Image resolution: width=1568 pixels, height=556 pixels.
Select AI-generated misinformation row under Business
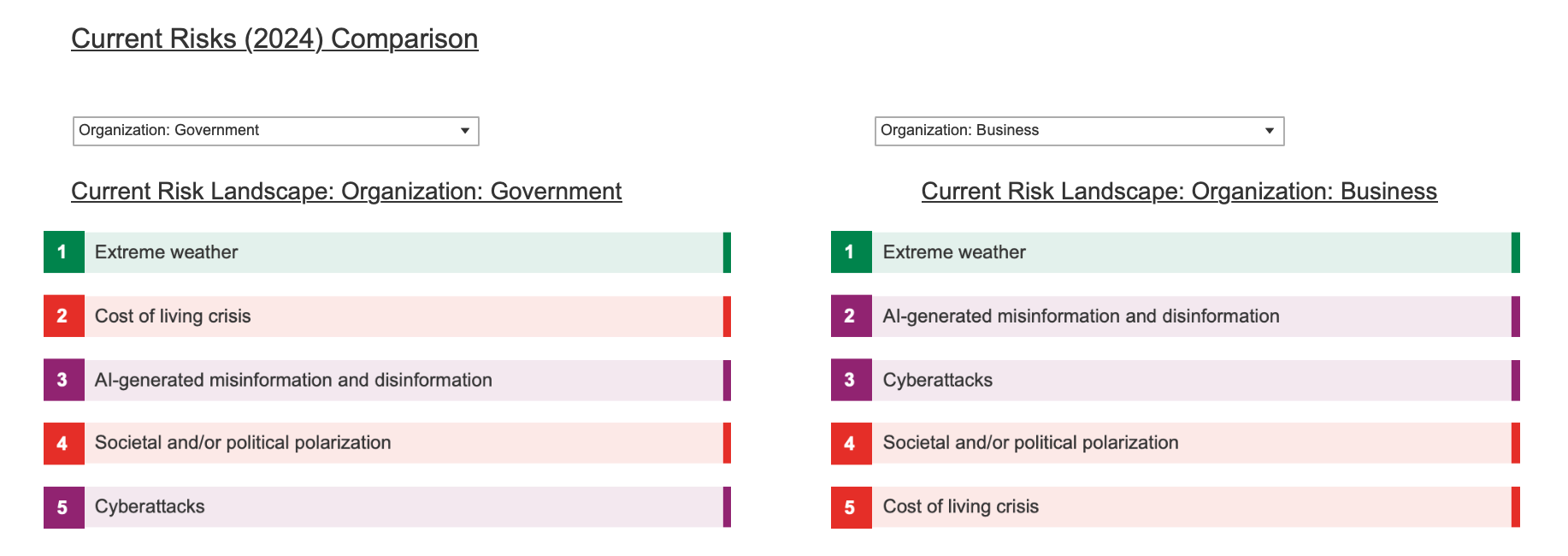point(1176,316)
